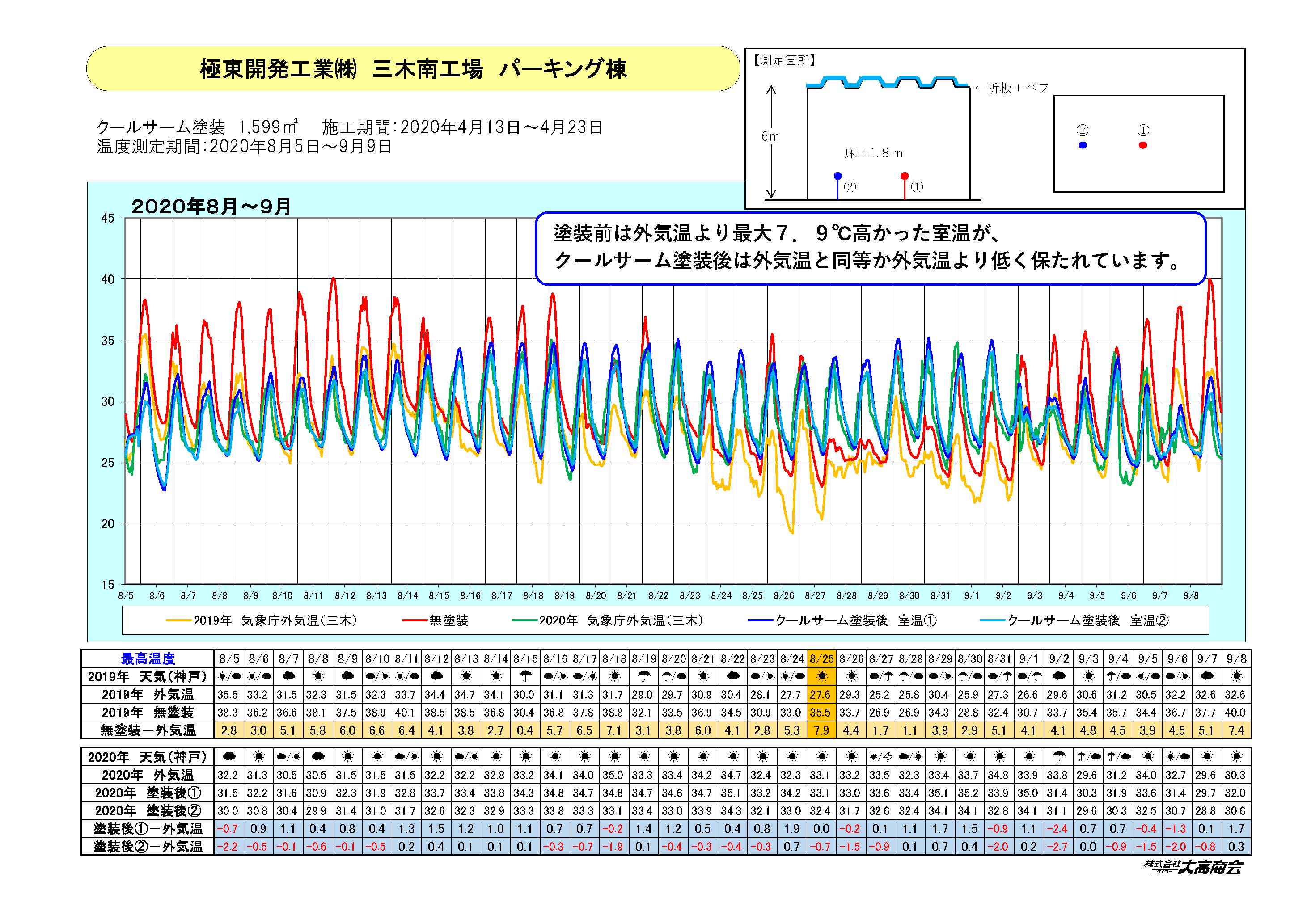Click the 2020 weather sun icon under 8/6

[x=259, y=757]
